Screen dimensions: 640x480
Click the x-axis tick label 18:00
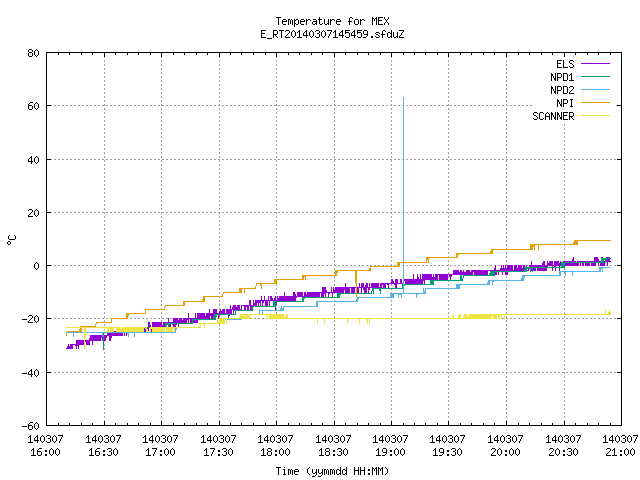pyautogui.click(x=276, y=452)
